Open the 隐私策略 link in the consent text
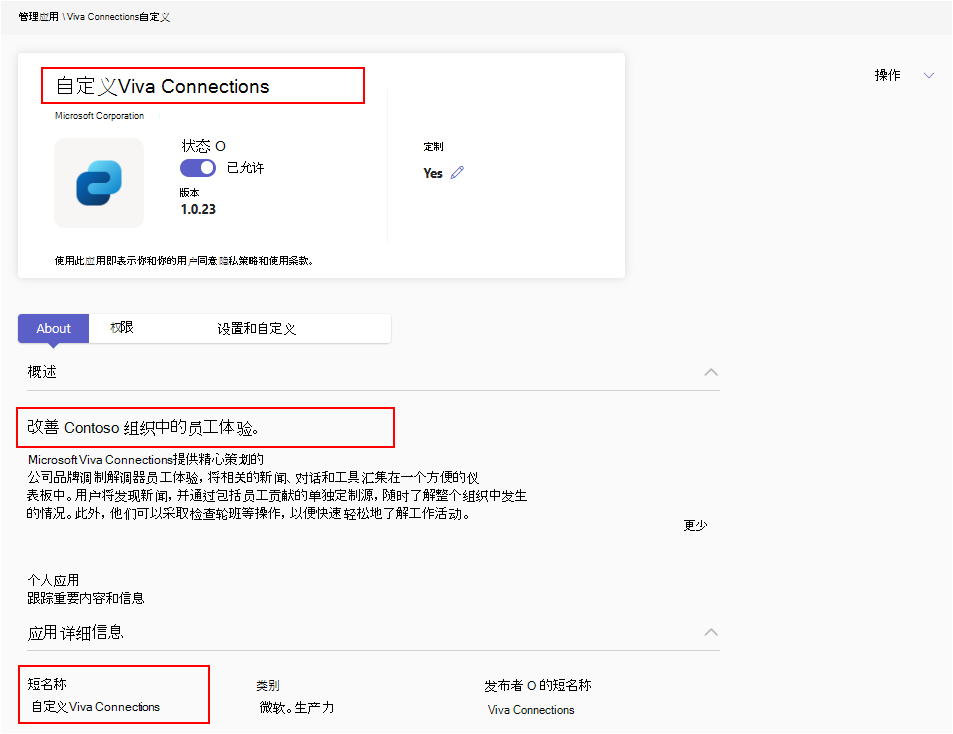 coord(238,256)
